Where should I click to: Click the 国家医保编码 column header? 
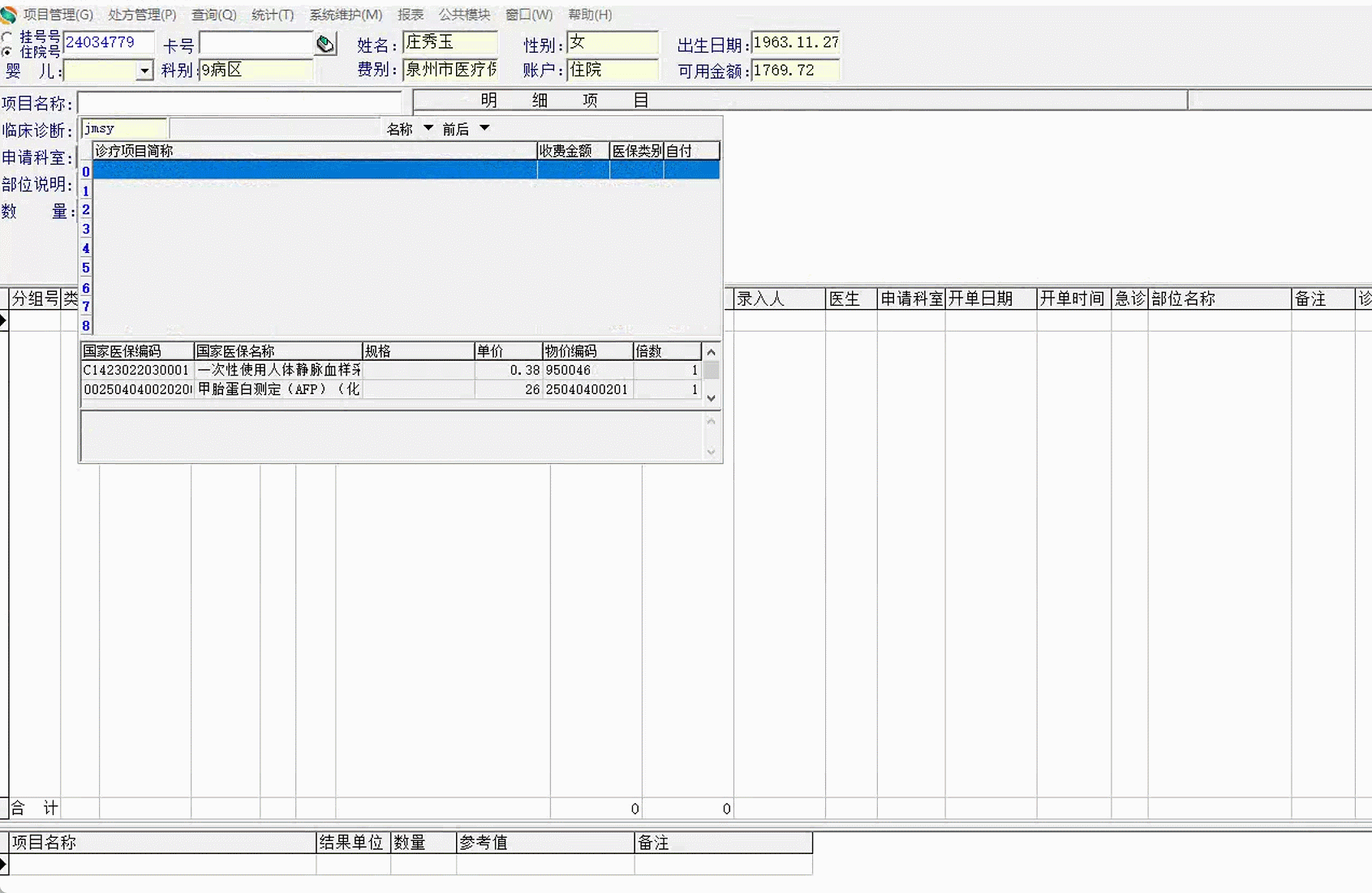pyautogui.click(x=137, y=351)
